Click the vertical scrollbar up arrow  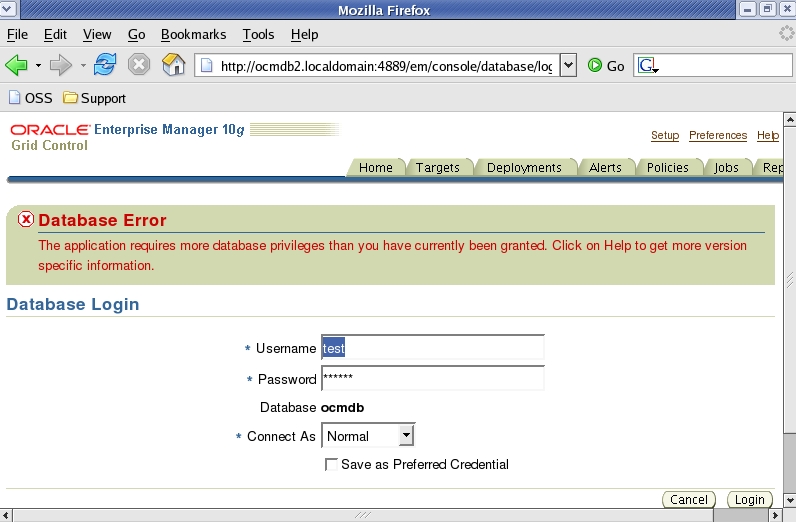coord(790,120)
